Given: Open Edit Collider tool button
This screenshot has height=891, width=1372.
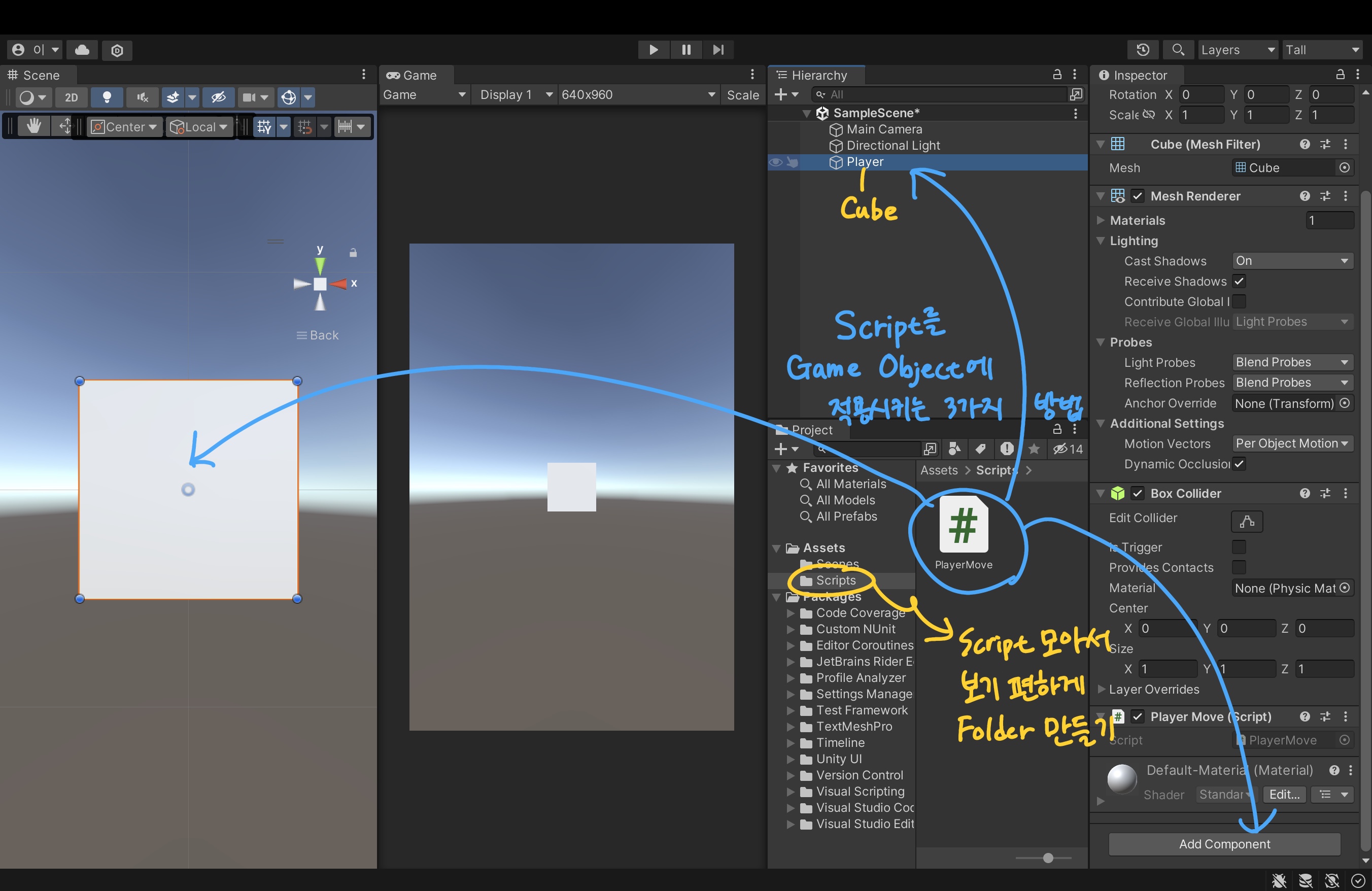Looking at the screenshot, I should (1247, 521).
